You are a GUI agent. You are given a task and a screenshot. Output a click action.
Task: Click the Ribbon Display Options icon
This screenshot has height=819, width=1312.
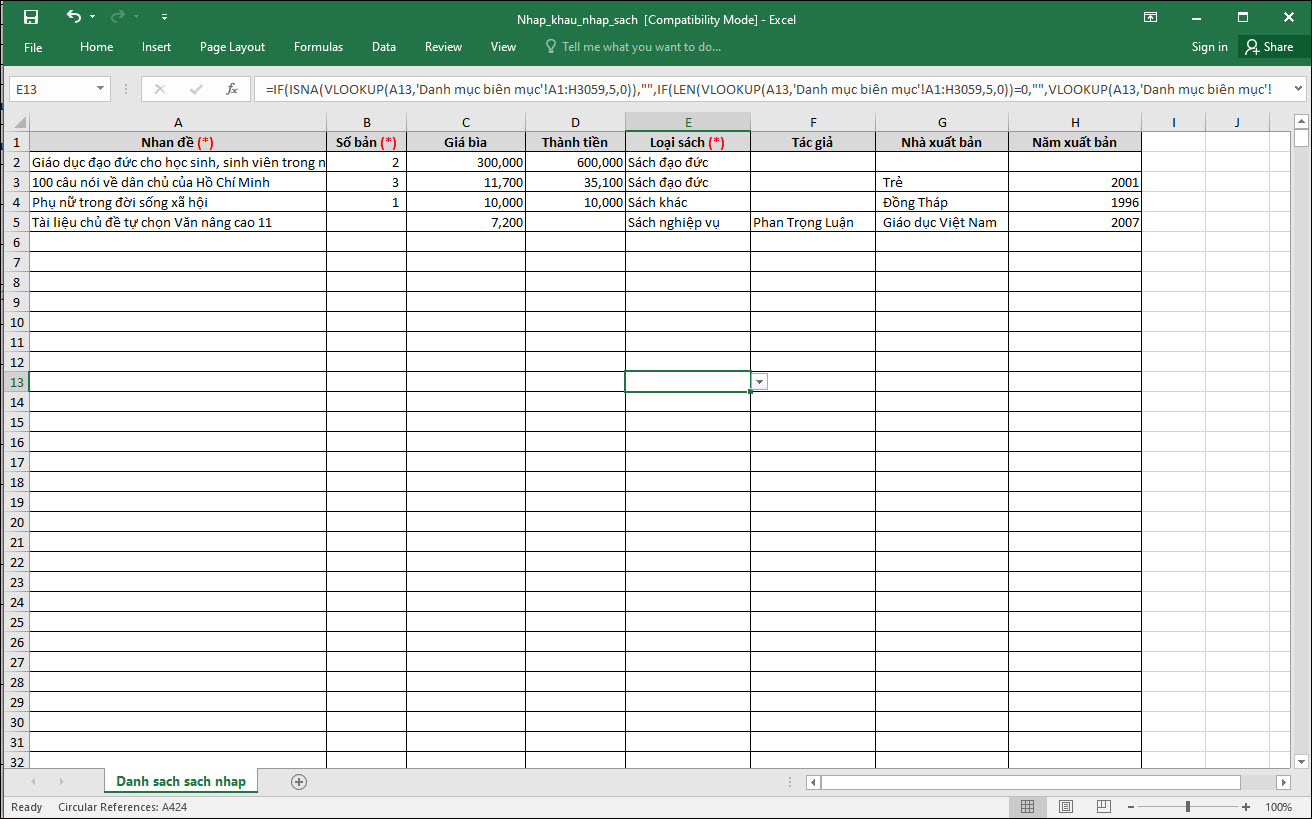point(1151,17)
